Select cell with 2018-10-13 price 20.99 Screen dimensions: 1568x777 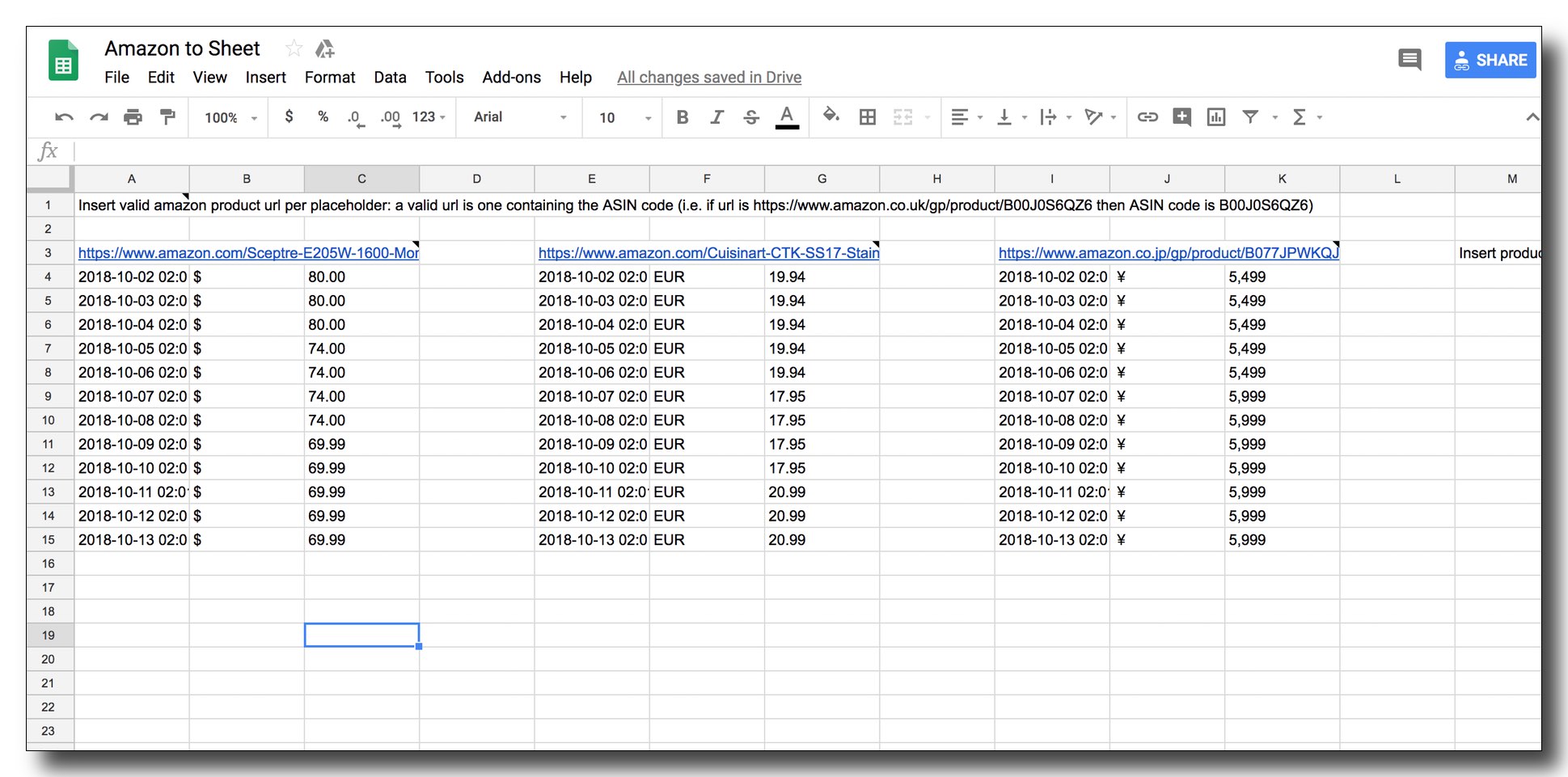[822, 540]
